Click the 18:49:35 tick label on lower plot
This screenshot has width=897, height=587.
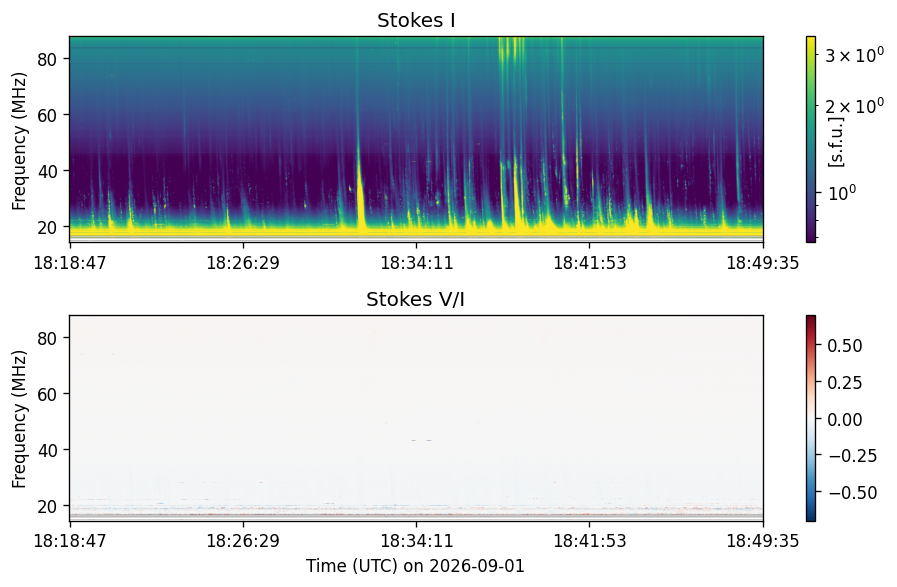tap(763, 541)
